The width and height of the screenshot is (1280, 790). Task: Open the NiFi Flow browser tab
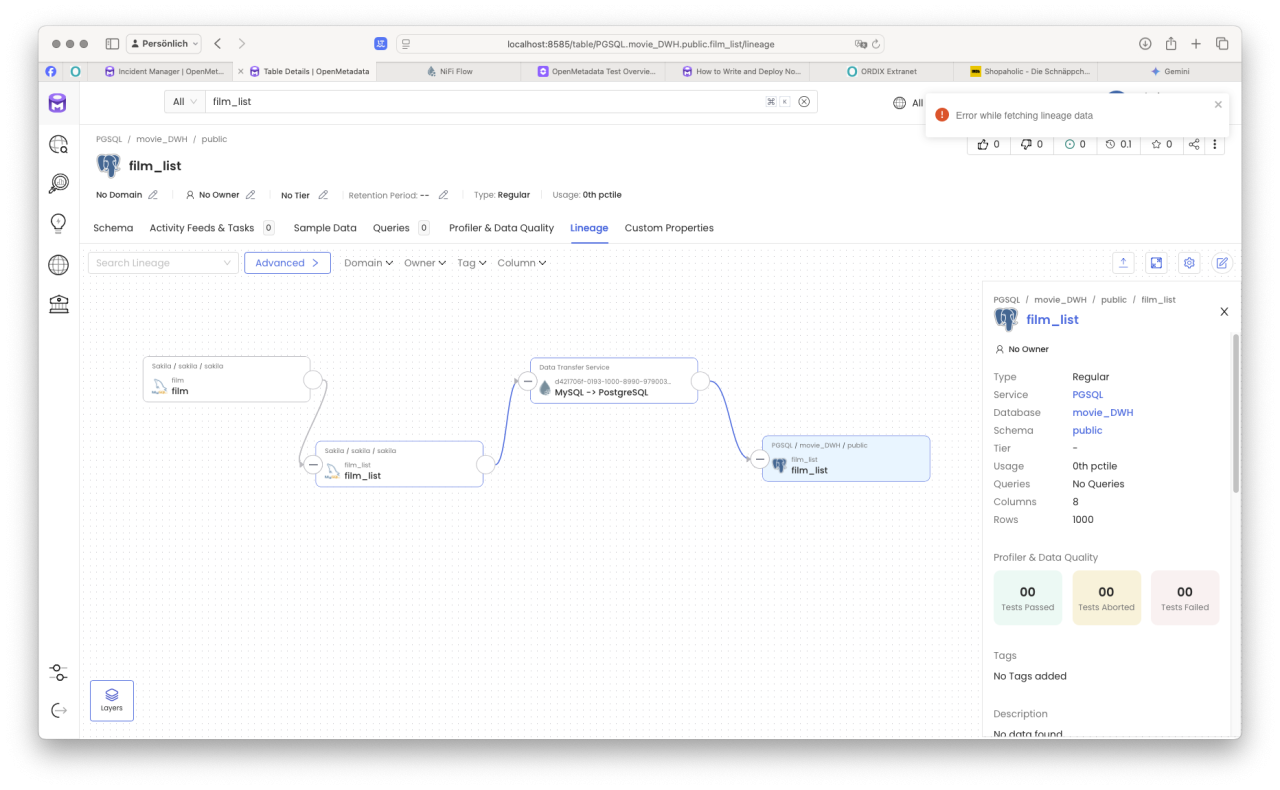[x=449, y=72]
